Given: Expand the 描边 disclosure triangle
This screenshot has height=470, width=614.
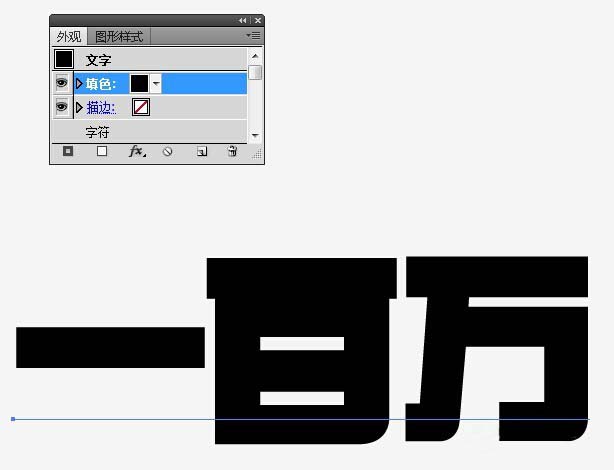Looking at the screenshot, I should (79, 107).
